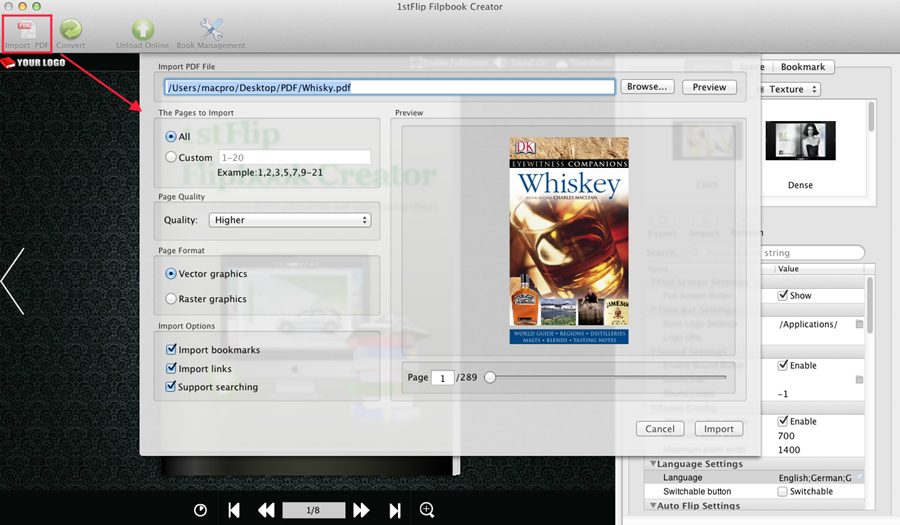
Task: Flip to next page in player bar
Action: [361, 510]
